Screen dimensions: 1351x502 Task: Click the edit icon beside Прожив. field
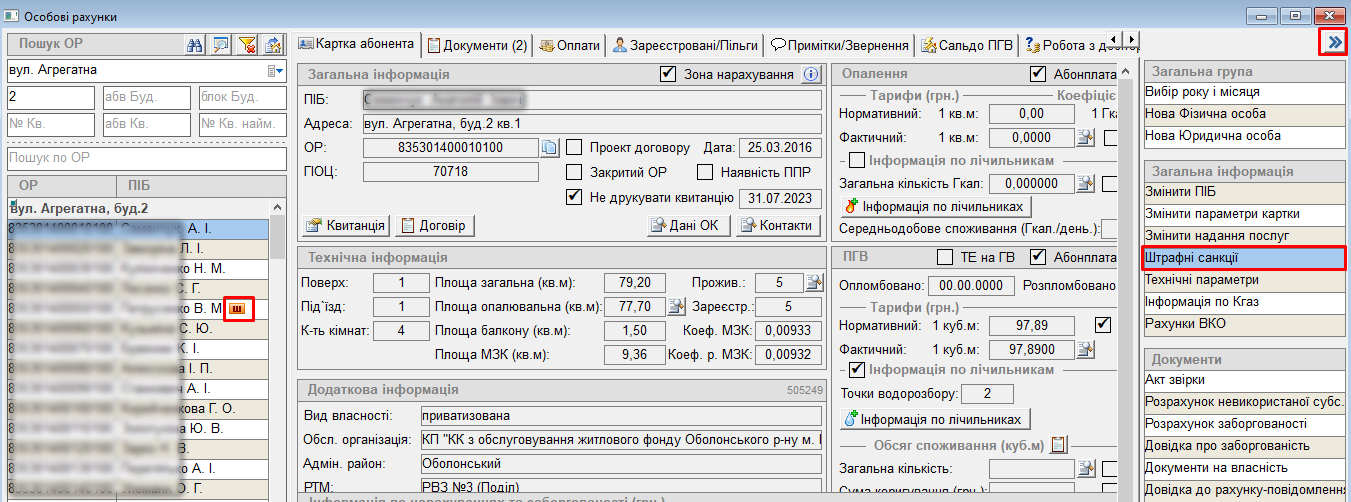(x=814, y=283)
